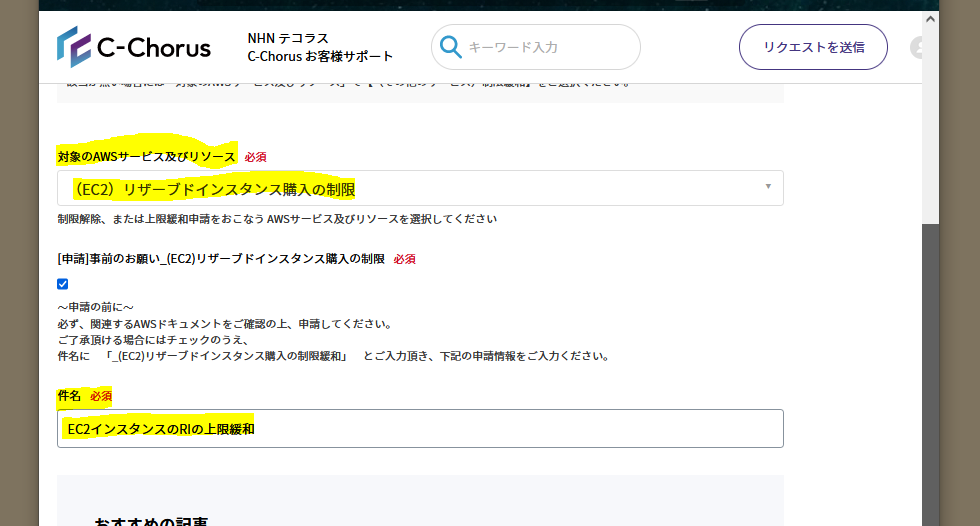The height and width of the screenshot is (526, 980).
Task: Click the NHN テコラス header title
Action: pyautogui.click(x=288, y=38)
